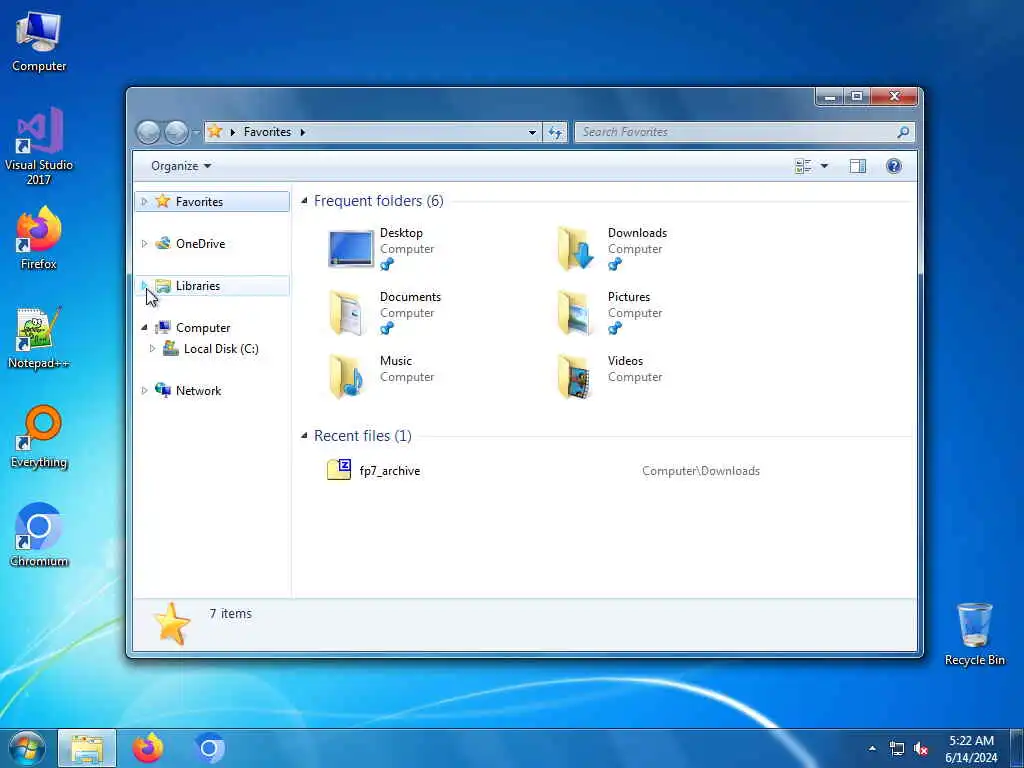Screen dimensions: 1024x768
Task: Expand the Local Disk (C:) node
Action: click(x=152, y=349)
